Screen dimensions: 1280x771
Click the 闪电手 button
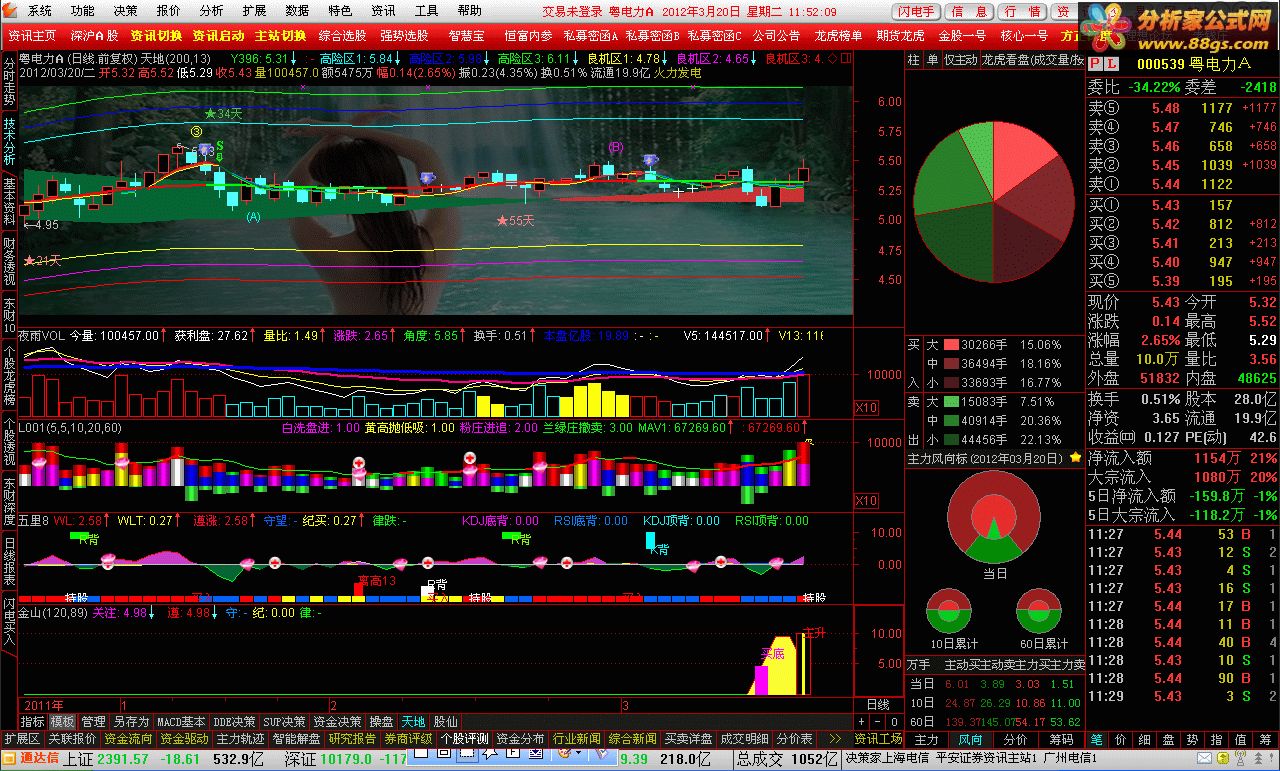(x=917, y=11)
